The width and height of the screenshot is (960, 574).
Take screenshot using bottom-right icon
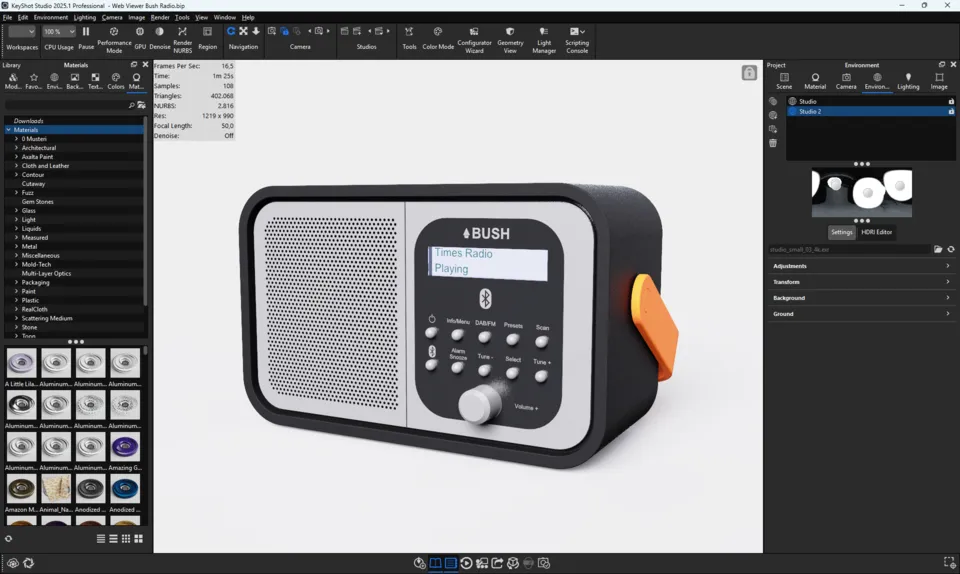coord(949,562)
